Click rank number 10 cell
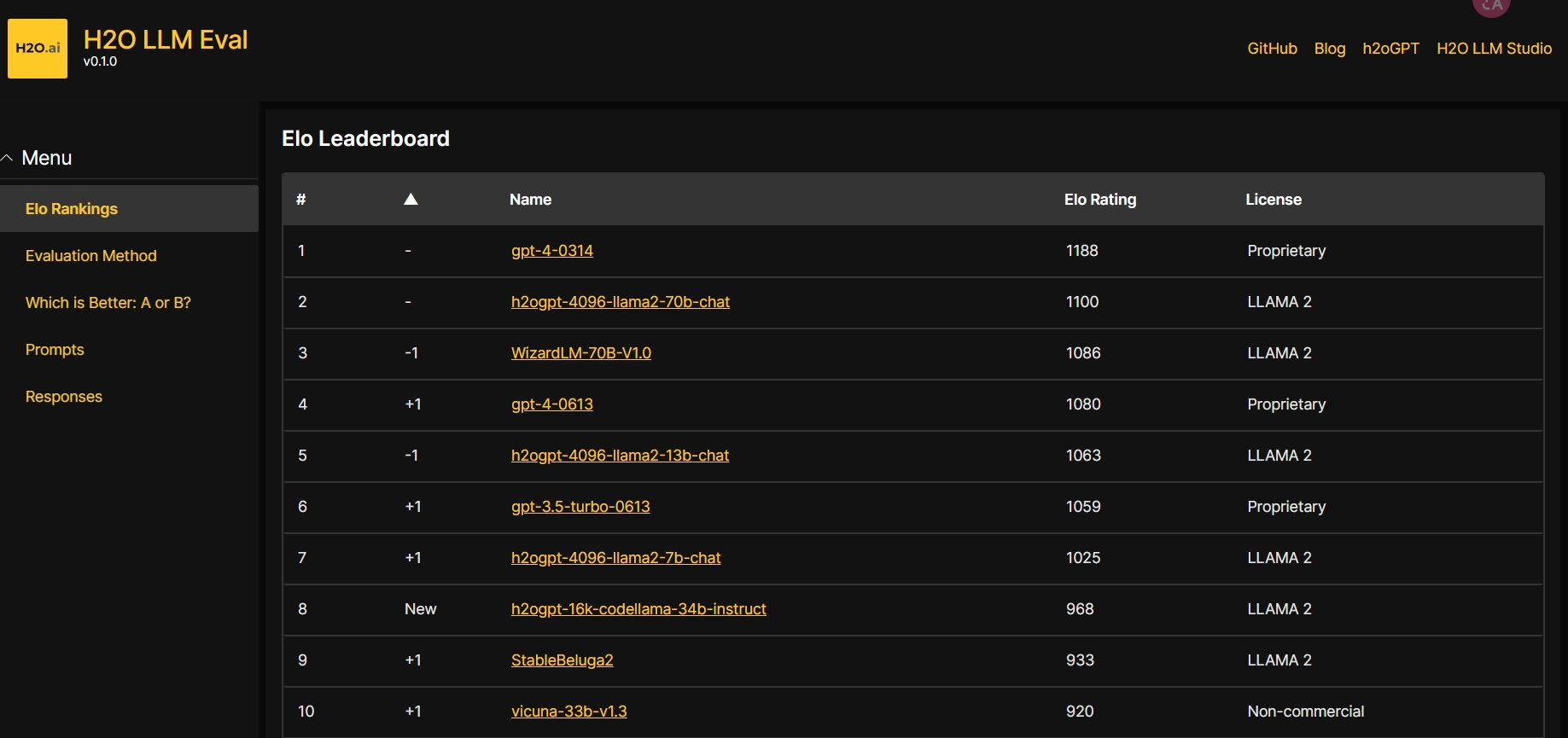The image size is (1568, 738). coord(306,712)
